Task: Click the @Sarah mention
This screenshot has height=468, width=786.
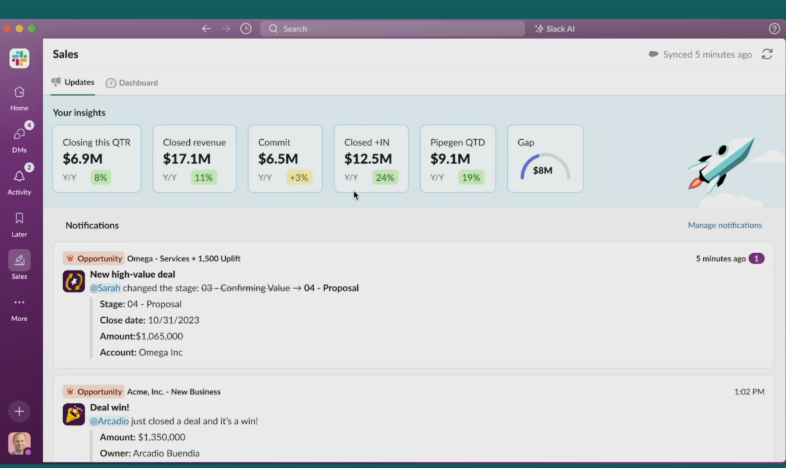Action: 105,288
